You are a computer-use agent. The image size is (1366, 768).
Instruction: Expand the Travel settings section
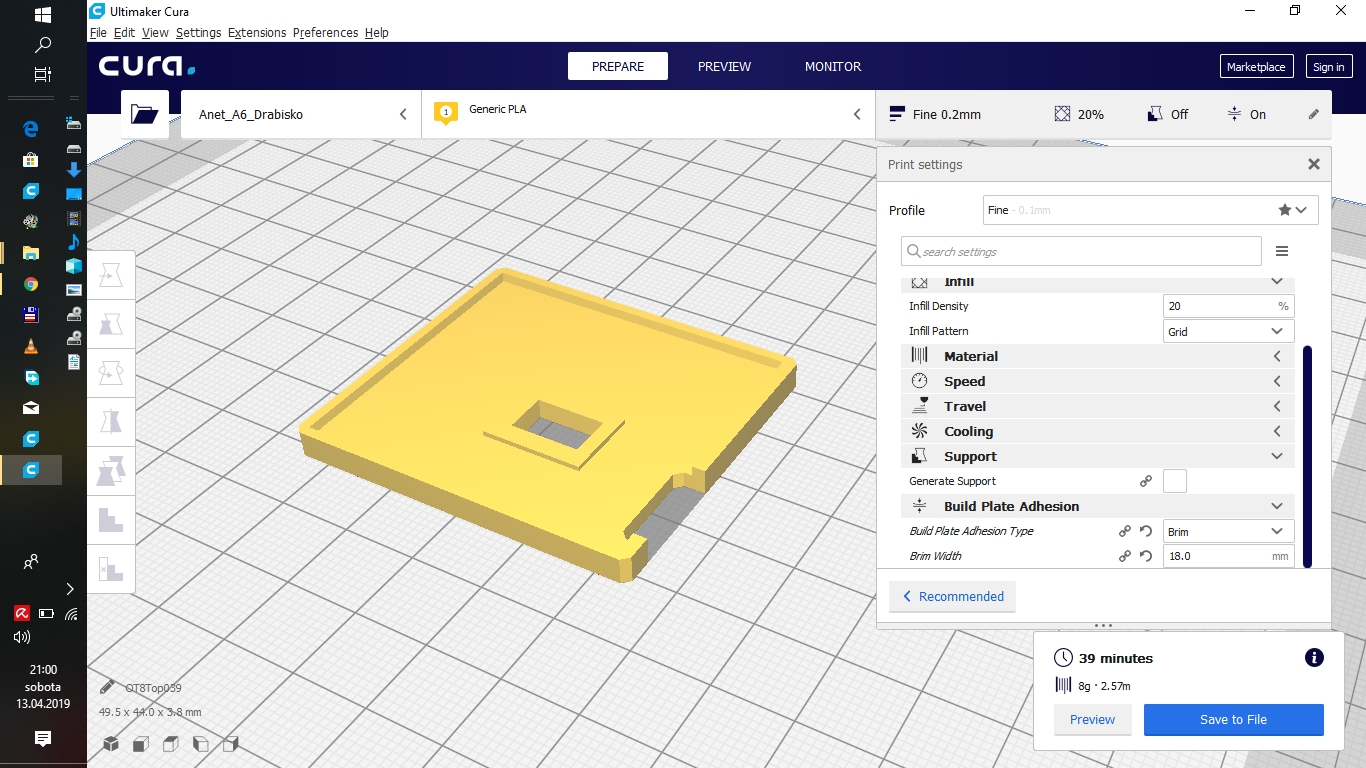(1098, 406)
